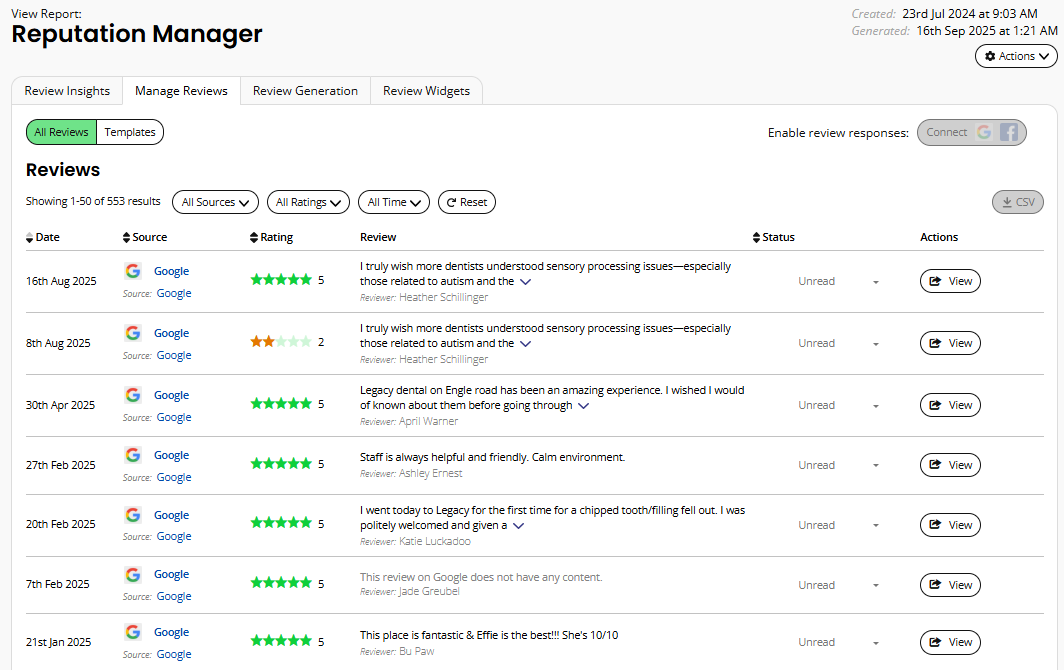Expand the 8th Aug 2025 review text
Image resolution: width=1064 pixels, height=670 pixels.
coord(525,343)
